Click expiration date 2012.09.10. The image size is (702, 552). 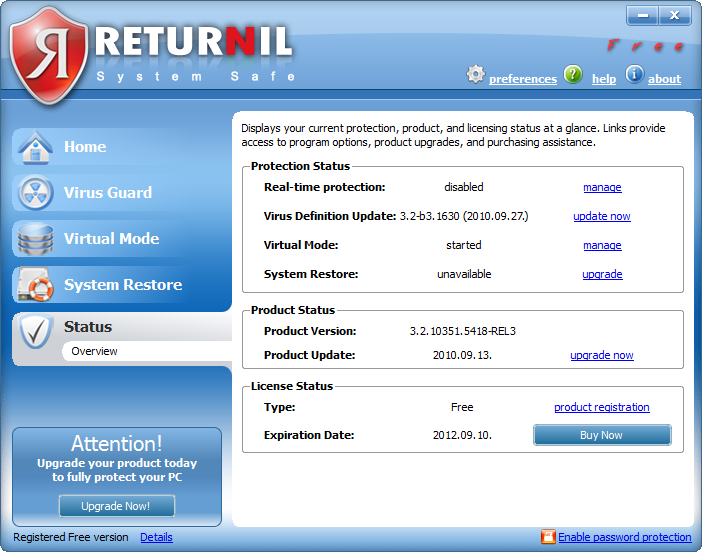(462, 435)
